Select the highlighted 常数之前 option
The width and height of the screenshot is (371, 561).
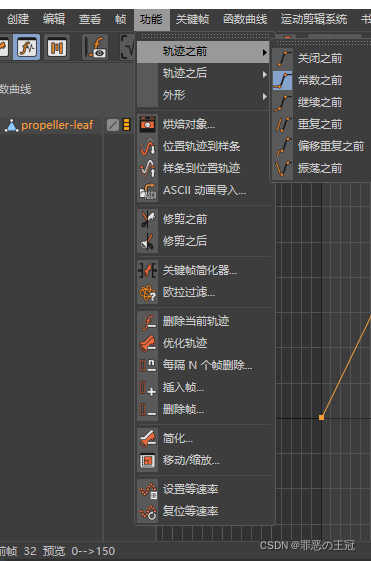coord(321,80)
